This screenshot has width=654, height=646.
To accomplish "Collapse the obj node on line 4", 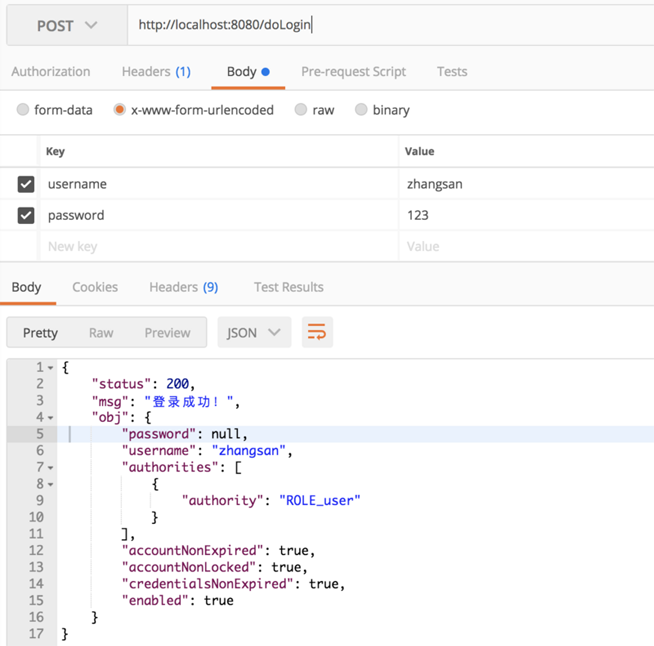I will click(x=51, y=417).
